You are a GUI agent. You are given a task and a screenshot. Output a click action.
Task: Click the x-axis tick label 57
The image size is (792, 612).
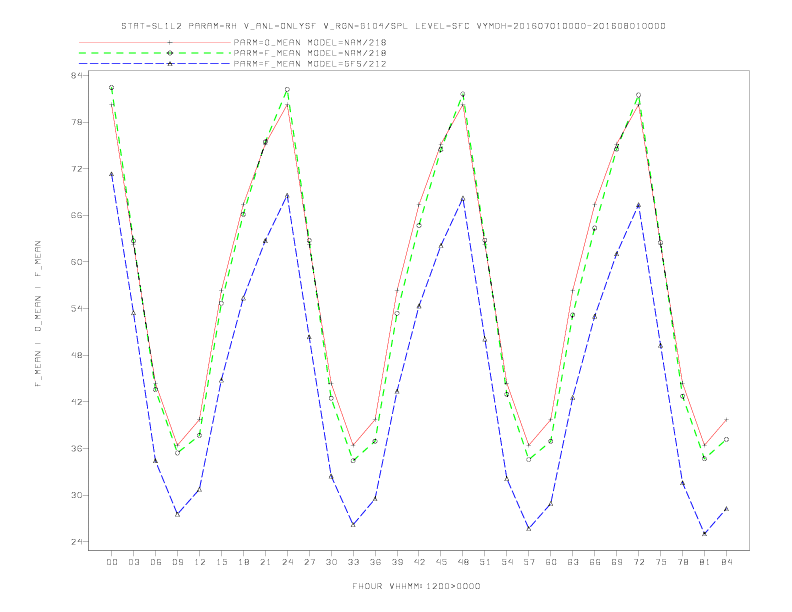pyautogui.click(x=529, y=562)
